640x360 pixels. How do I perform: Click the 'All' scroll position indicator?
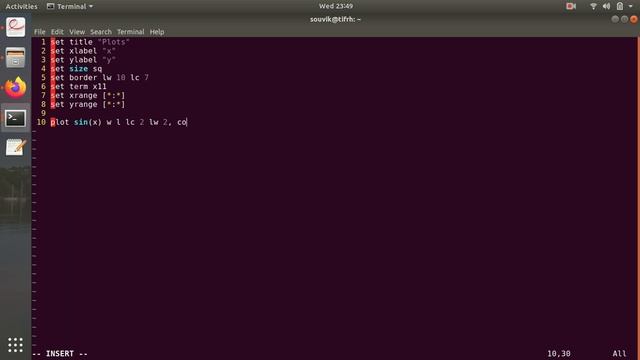coord(619,353)
